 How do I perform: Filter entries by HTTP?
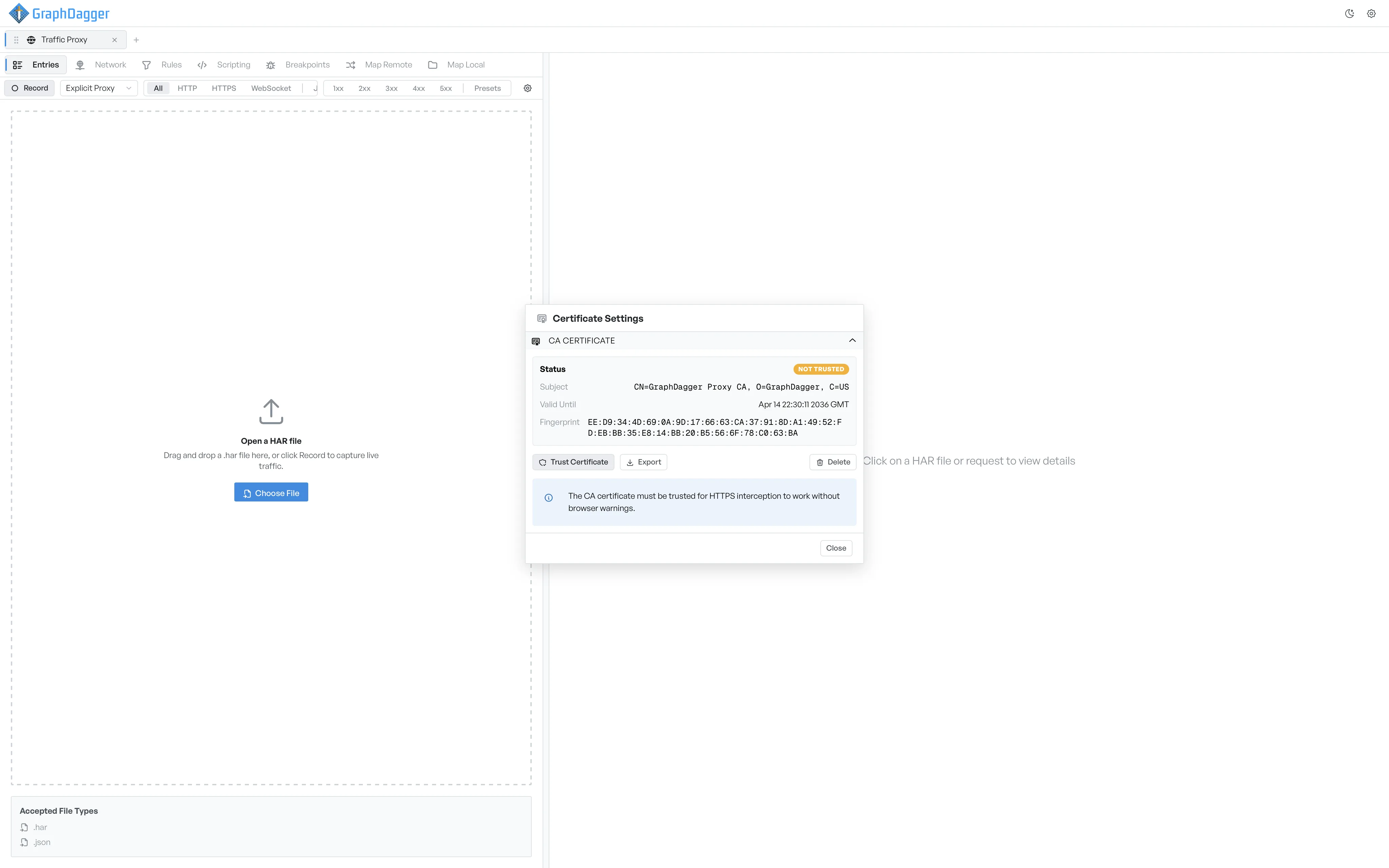click(187, 88)
